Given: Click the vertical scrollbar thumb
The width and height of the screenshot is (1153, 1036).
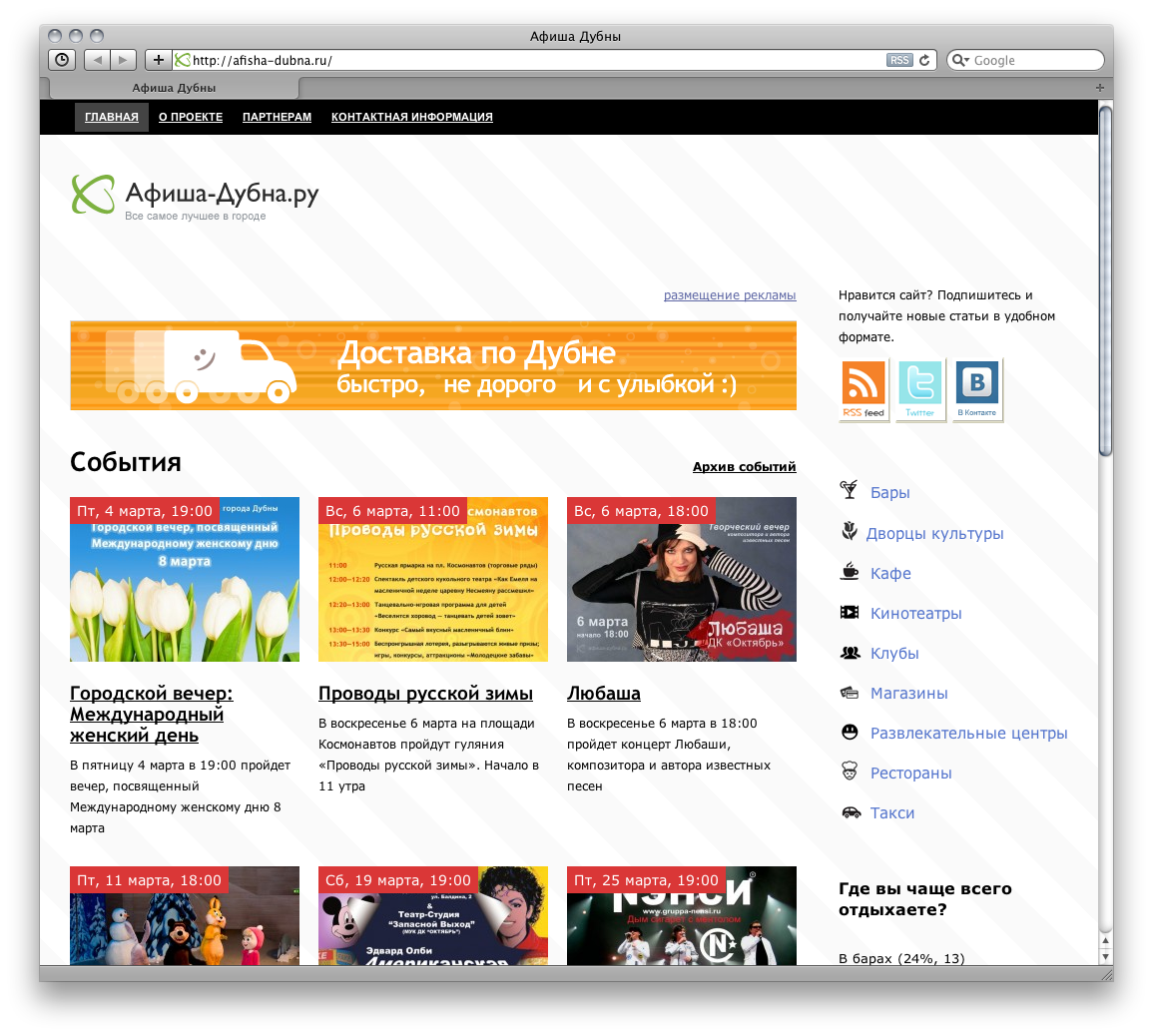Looking at the screenshot, I should click(x=1105, y=281).
